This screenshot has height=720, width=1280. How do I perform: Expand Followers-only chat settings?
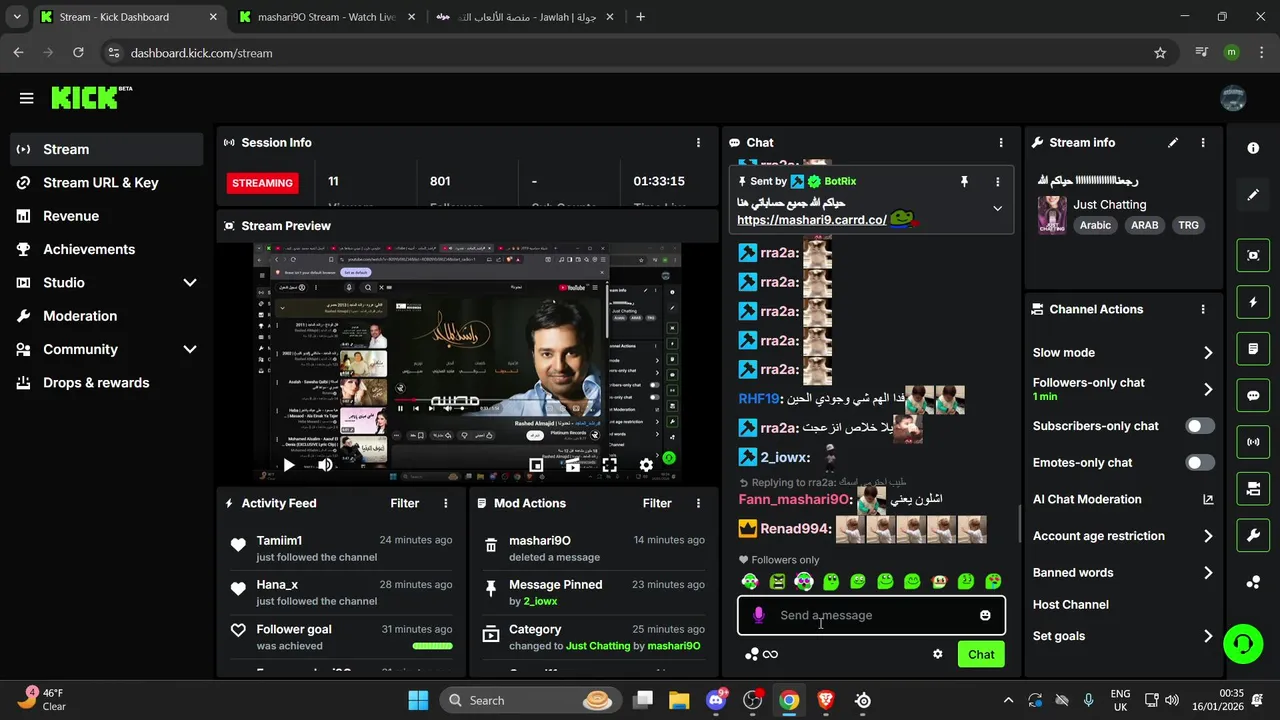pyautogui.click(x=1208, y=389)
